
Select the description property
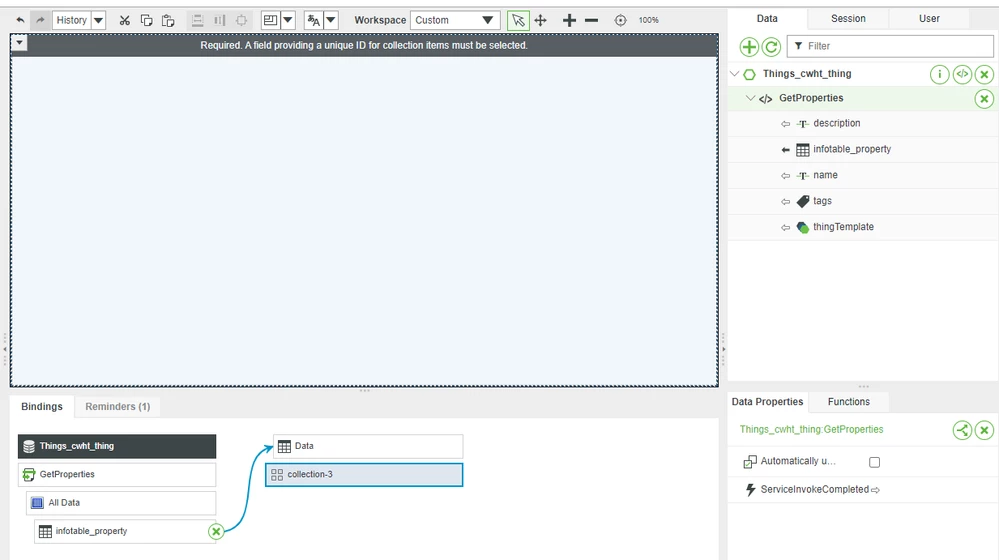(837, 123)
